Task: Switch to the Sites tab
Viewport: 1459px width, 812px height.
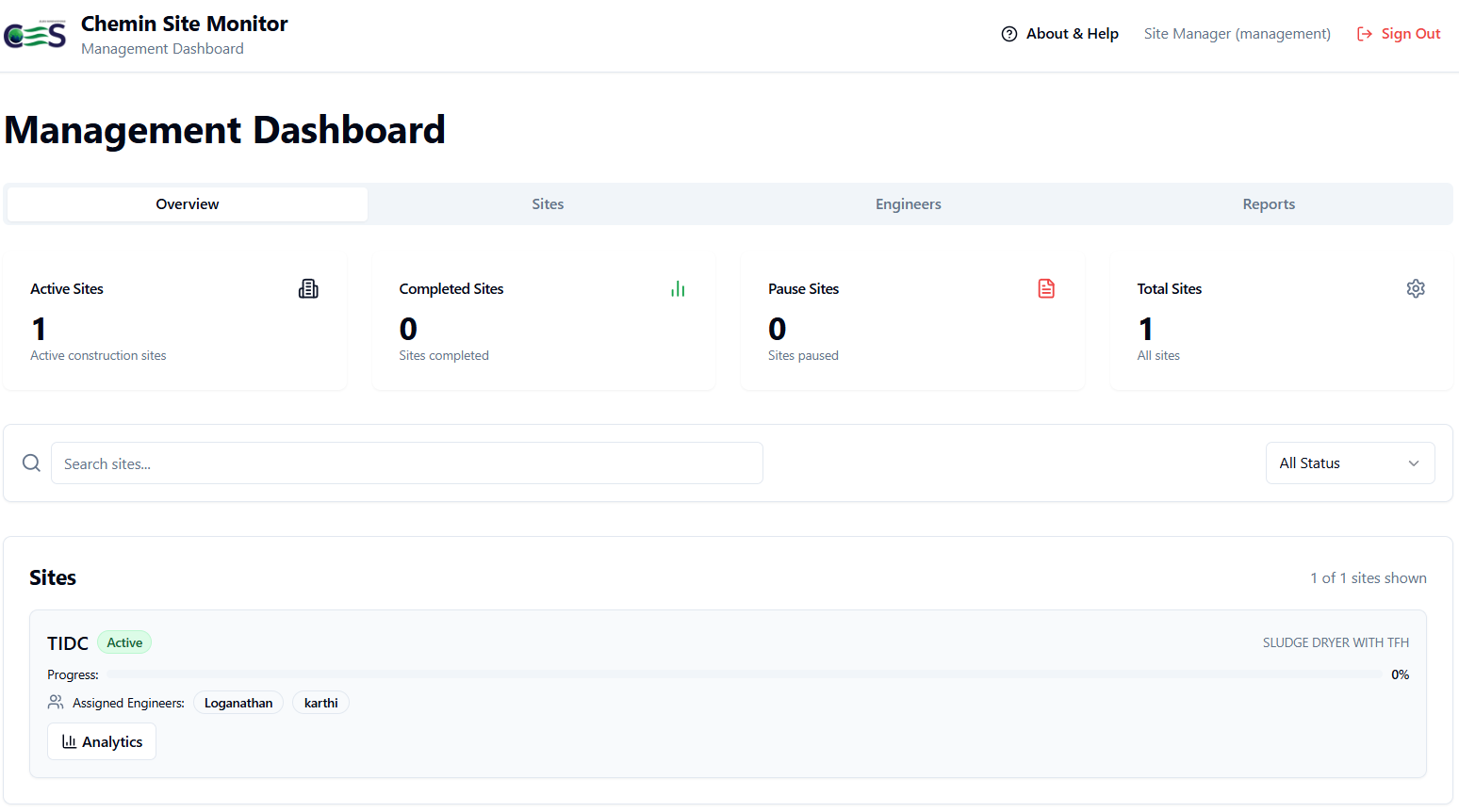Action: tap(548, 204)
